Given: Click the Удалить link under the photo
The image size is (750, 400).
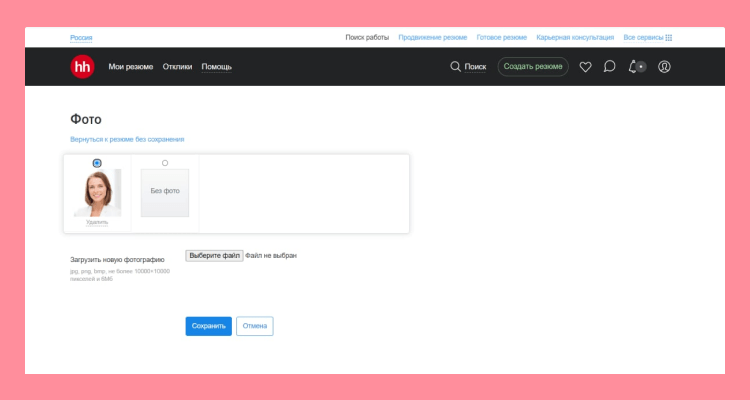Looking at the screenshot, I should [97, 222].
